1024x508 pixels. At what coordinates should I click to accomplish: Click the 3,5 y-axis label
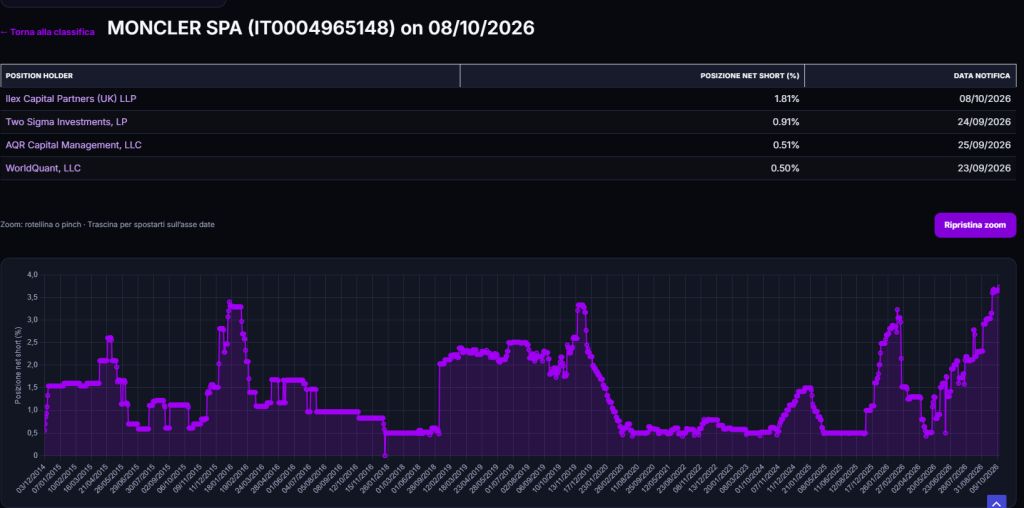pyautogui.click(x=32, y=297)
